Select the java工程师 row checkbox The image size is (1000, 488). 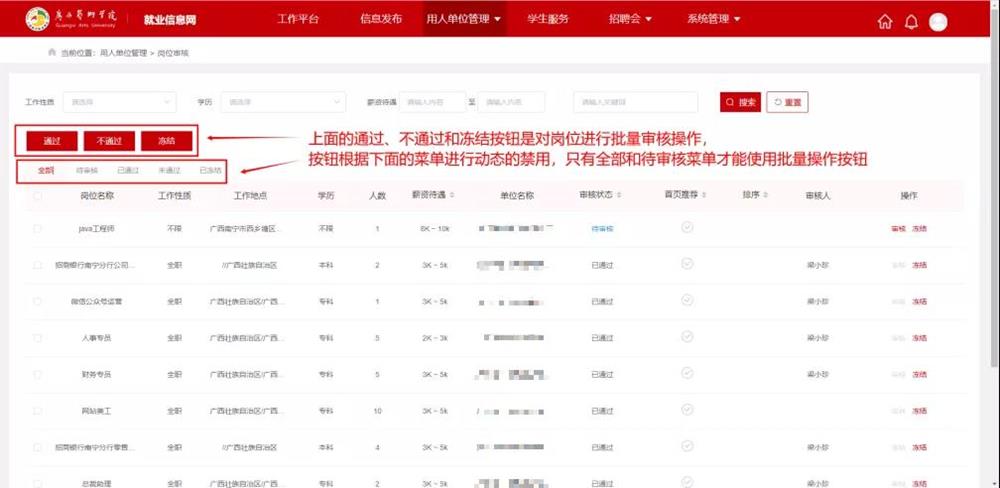click(38, 229)
